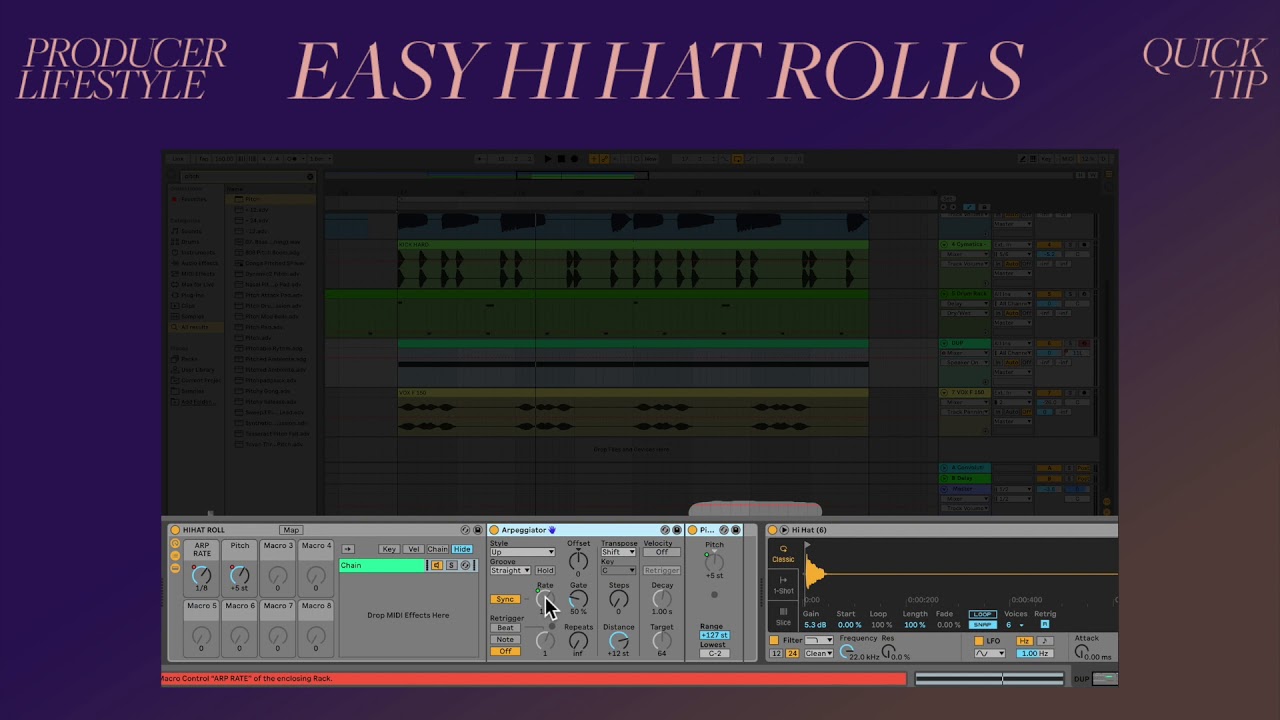Viewport: 1280px width, 720px height.
Task: Click the transport Record button
Action: (574, 158)
